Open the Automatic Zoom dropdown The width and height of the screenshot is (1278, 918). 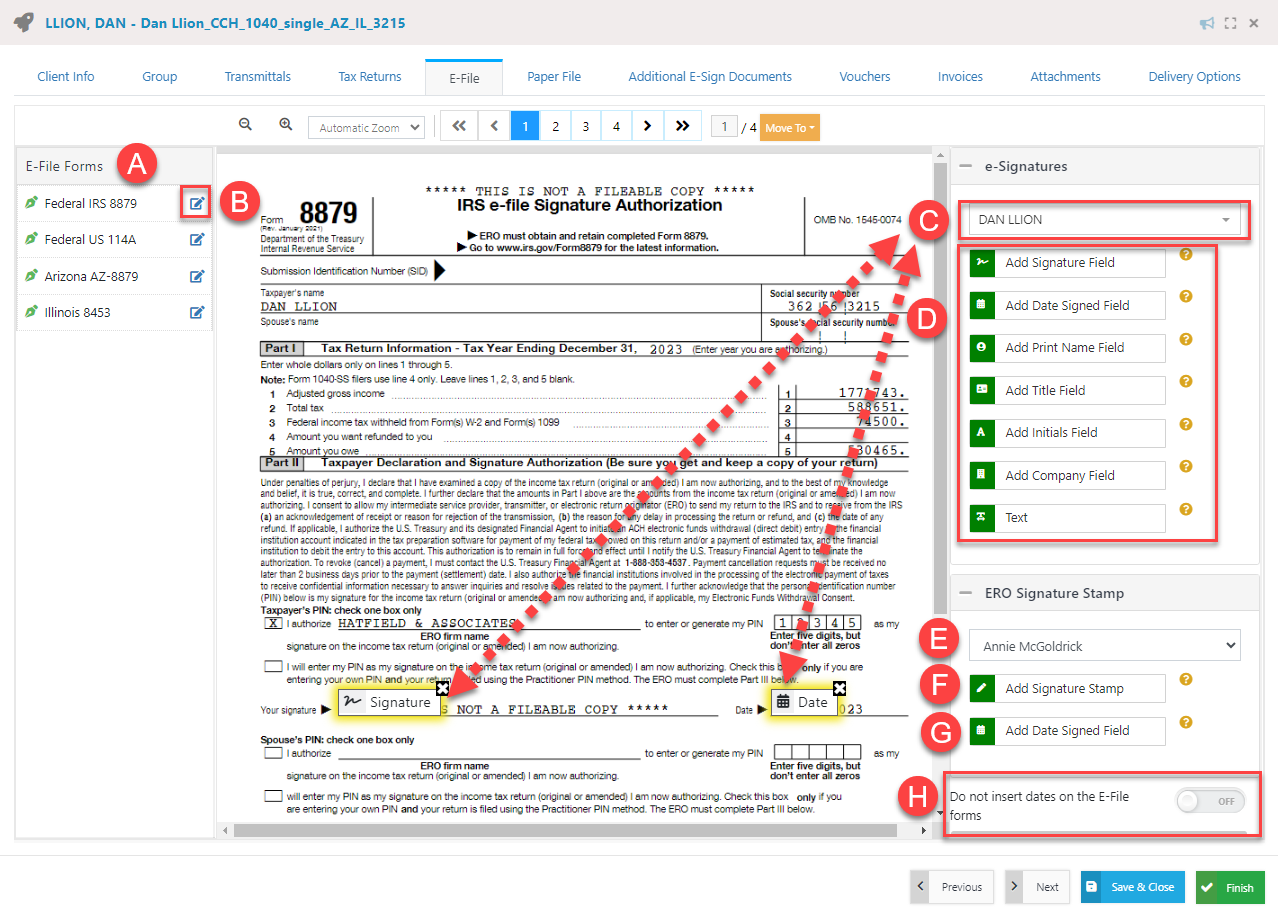pos(366,127)
